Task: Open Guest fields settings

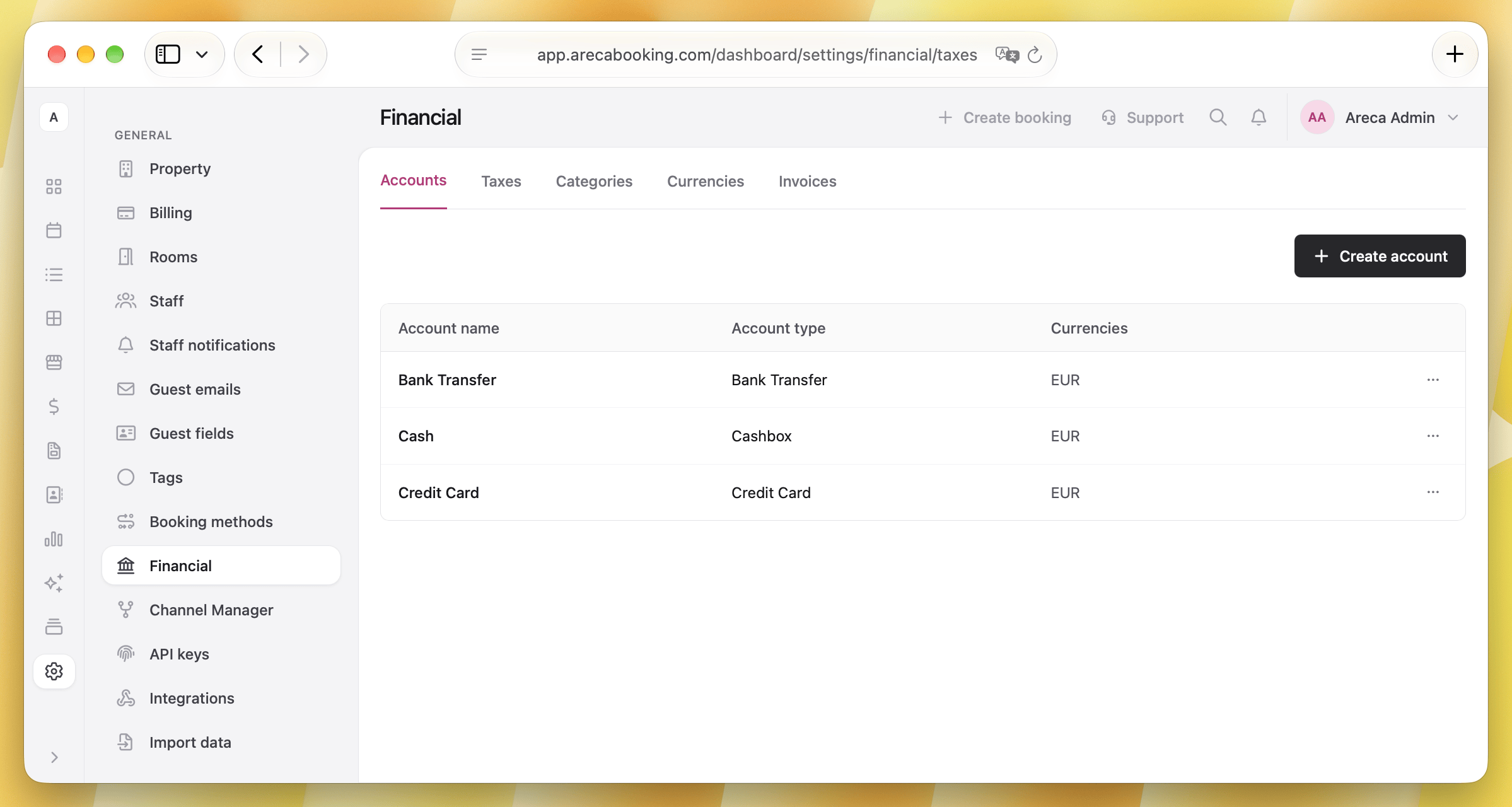Action: (221, 433)
